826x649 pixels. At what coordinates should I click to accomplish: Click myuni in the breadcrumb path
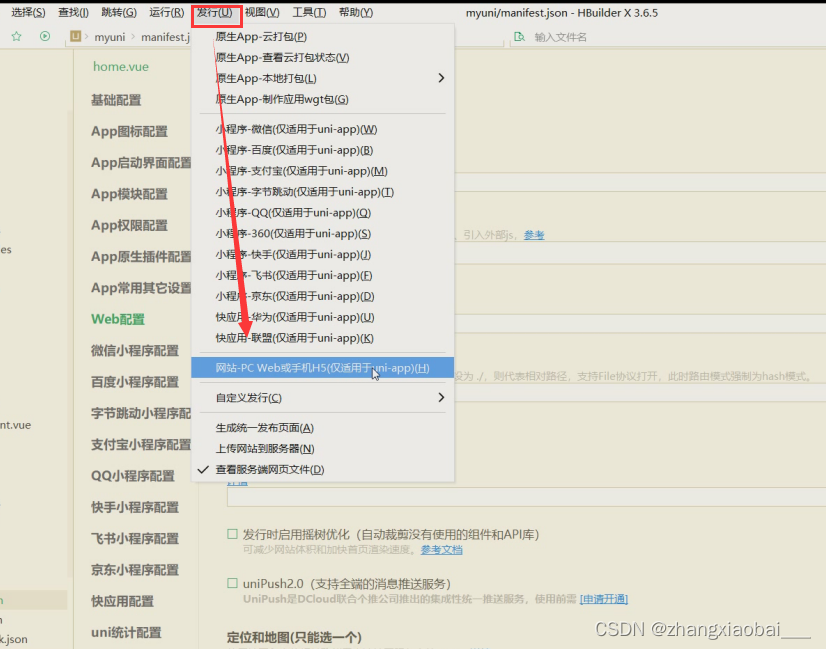point(110,37)
